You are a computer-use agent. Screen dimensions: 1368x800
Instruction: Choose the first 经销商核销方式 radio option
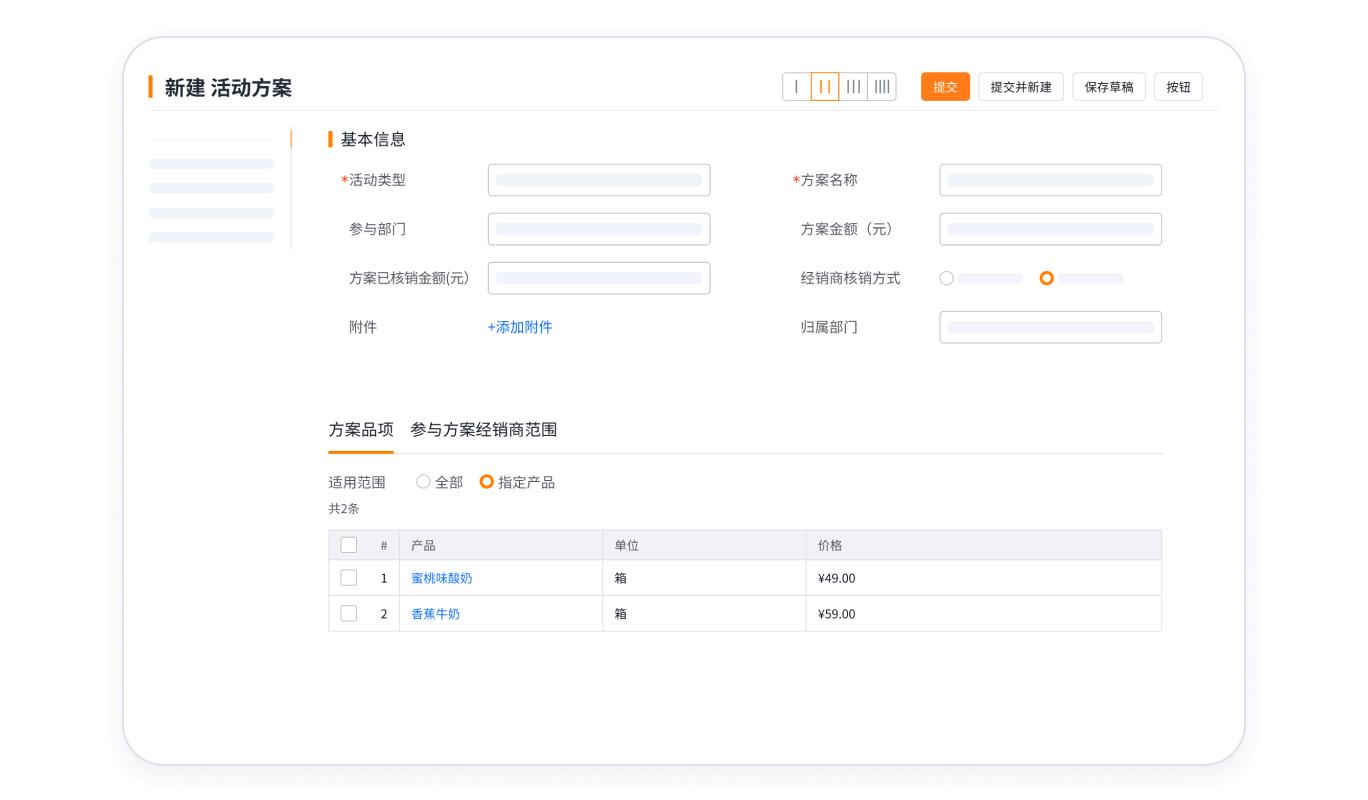click(946, 278)
